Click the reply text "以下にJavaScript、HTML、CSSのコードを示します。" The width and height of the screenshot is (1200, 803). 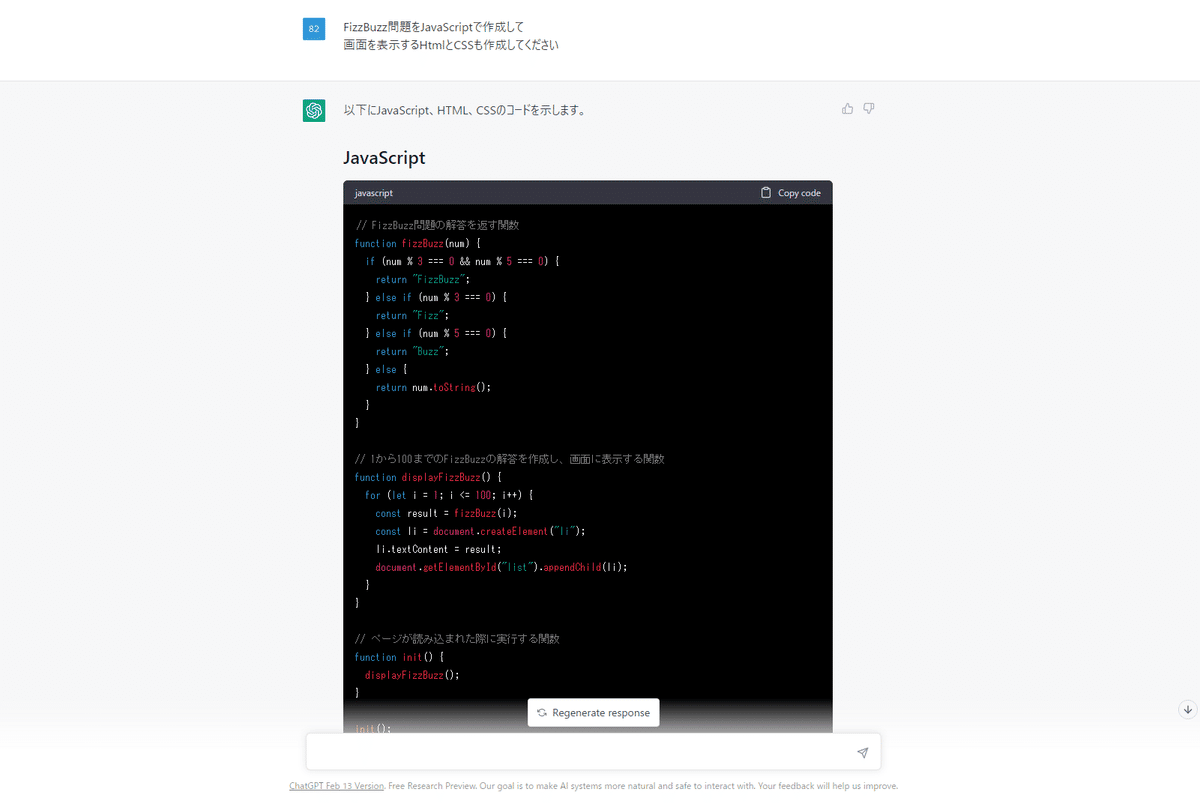[464, 110]
